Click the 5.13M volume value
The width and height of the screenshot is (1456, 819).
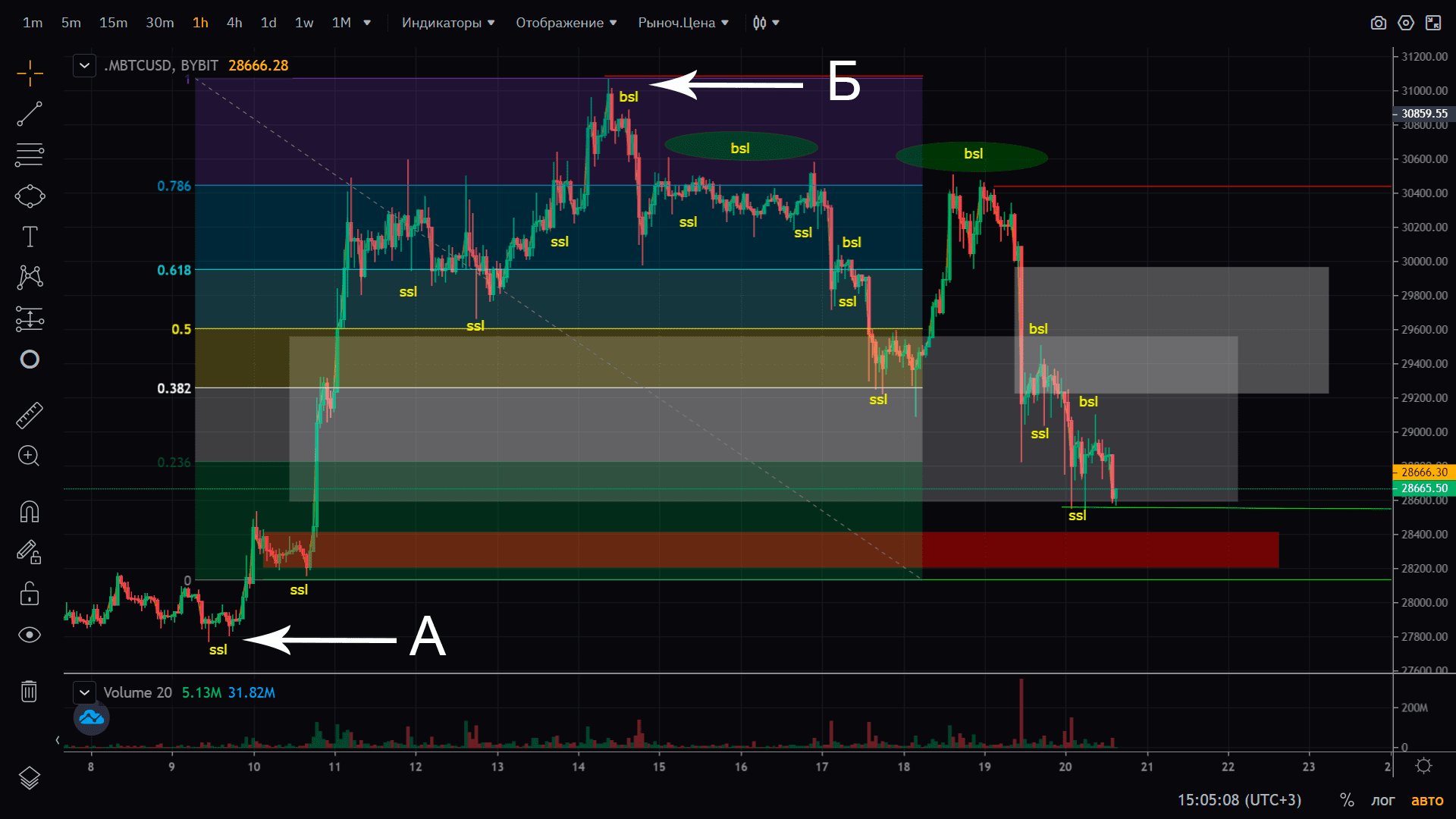coord(201,692)
